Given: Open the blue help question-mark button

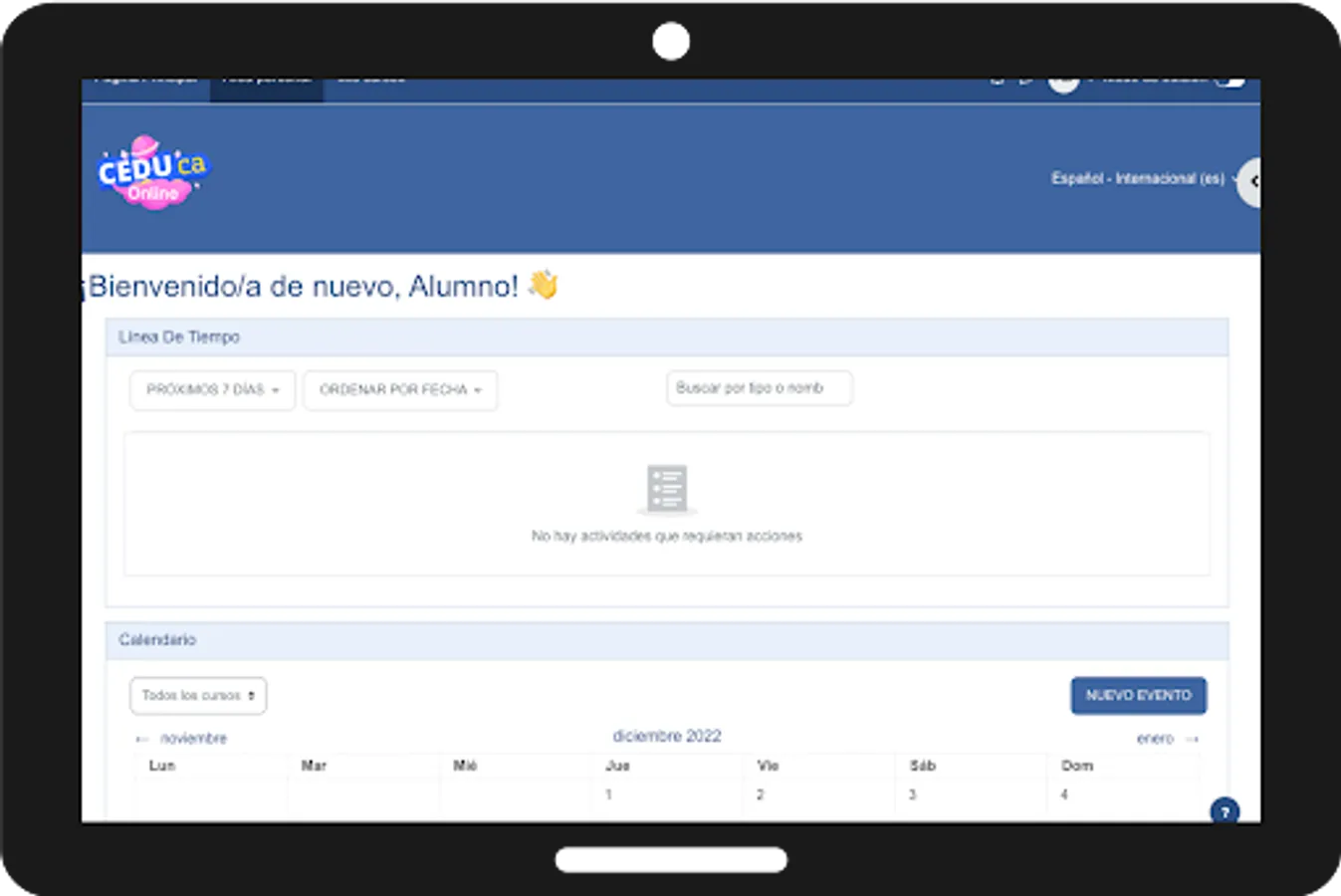Looking at the screenshot, I should click(1225, 810).
